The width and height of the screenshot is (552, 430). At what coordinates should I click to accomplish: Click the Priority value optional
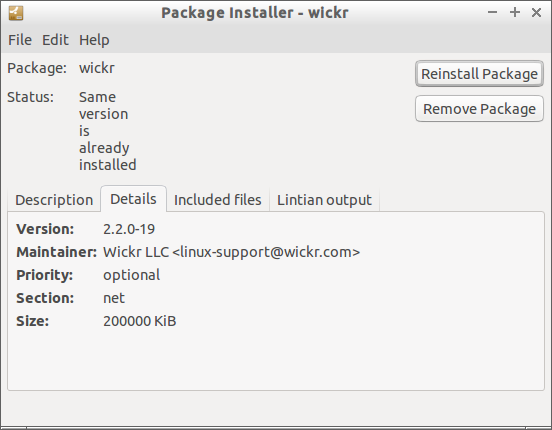(131, 275)
